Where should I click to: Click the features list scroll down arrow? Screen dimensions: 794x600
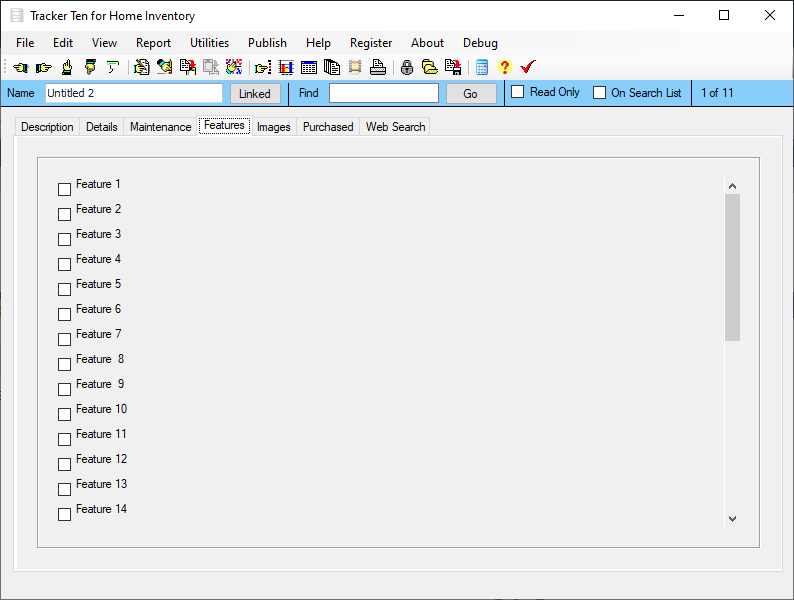(x=732, y=518)
